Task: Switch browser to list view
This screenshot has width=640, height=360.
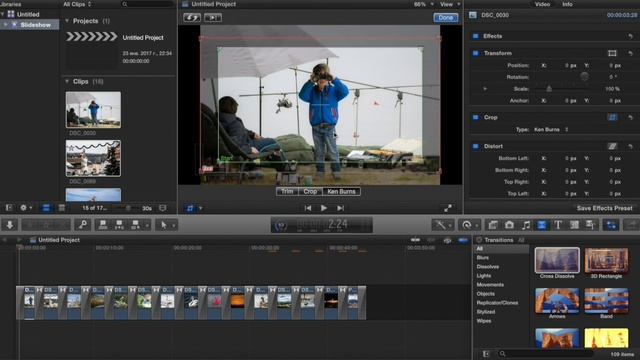Action: pyautogui.click(x=62, y=208)
